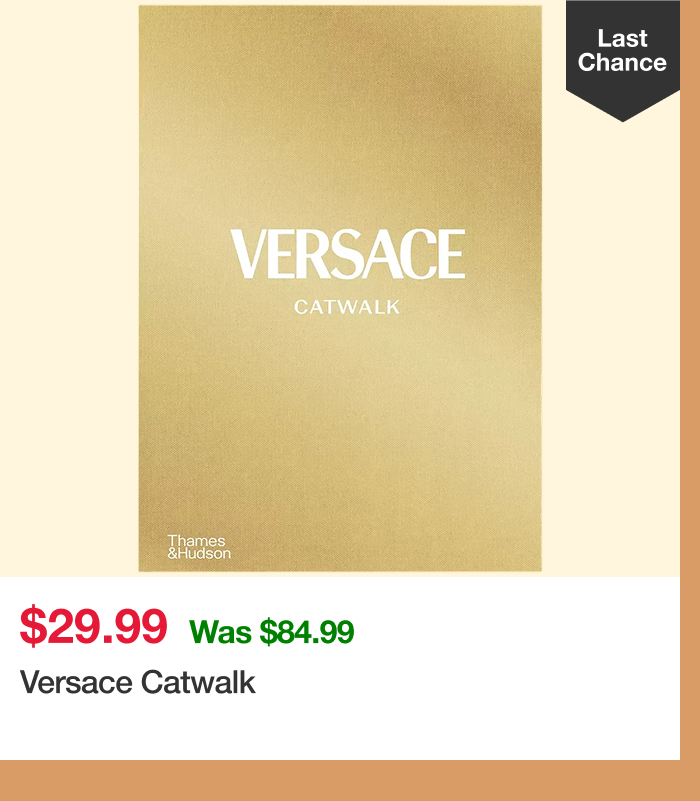Click the word Thames in publisher logo

(x=196, y=540)
